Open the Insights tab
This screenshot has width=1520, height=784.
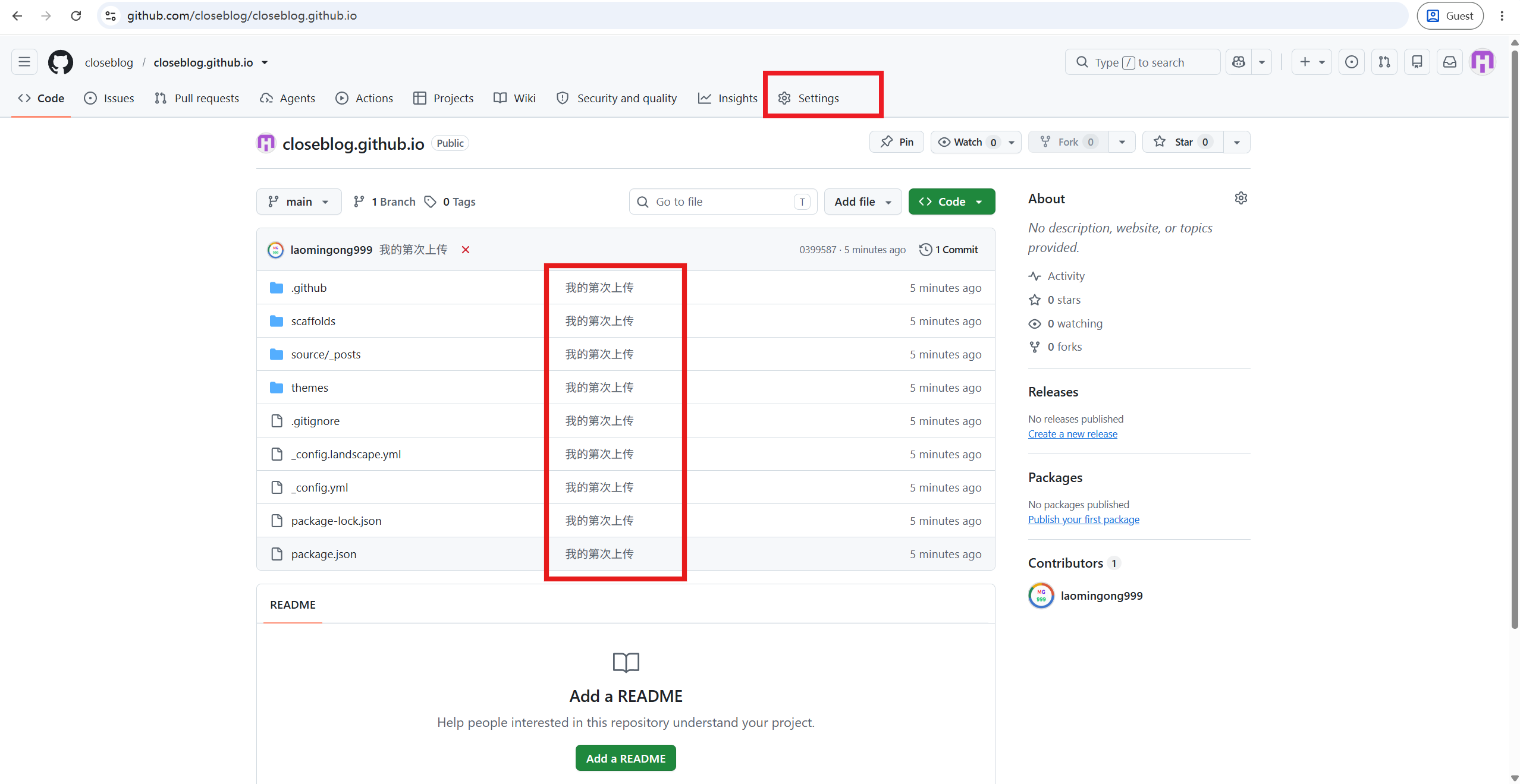tap(728, 98)
